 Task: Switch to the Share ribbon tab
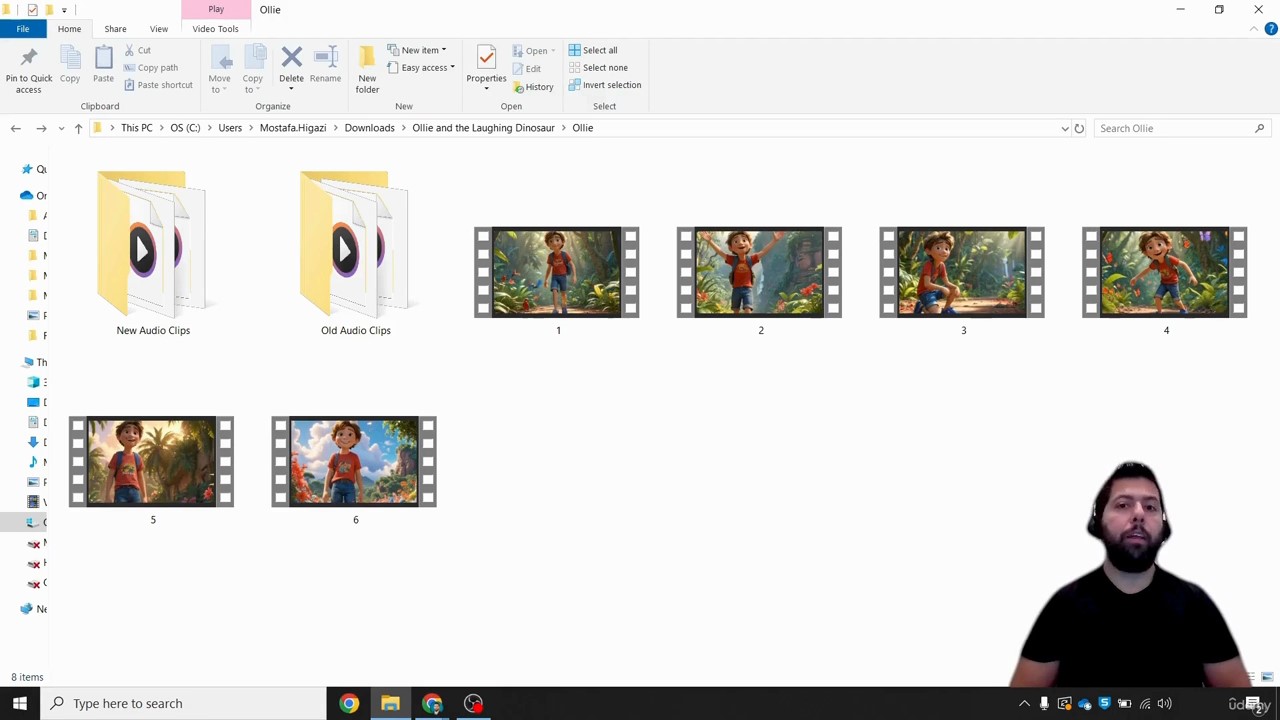tap(115, 29)
